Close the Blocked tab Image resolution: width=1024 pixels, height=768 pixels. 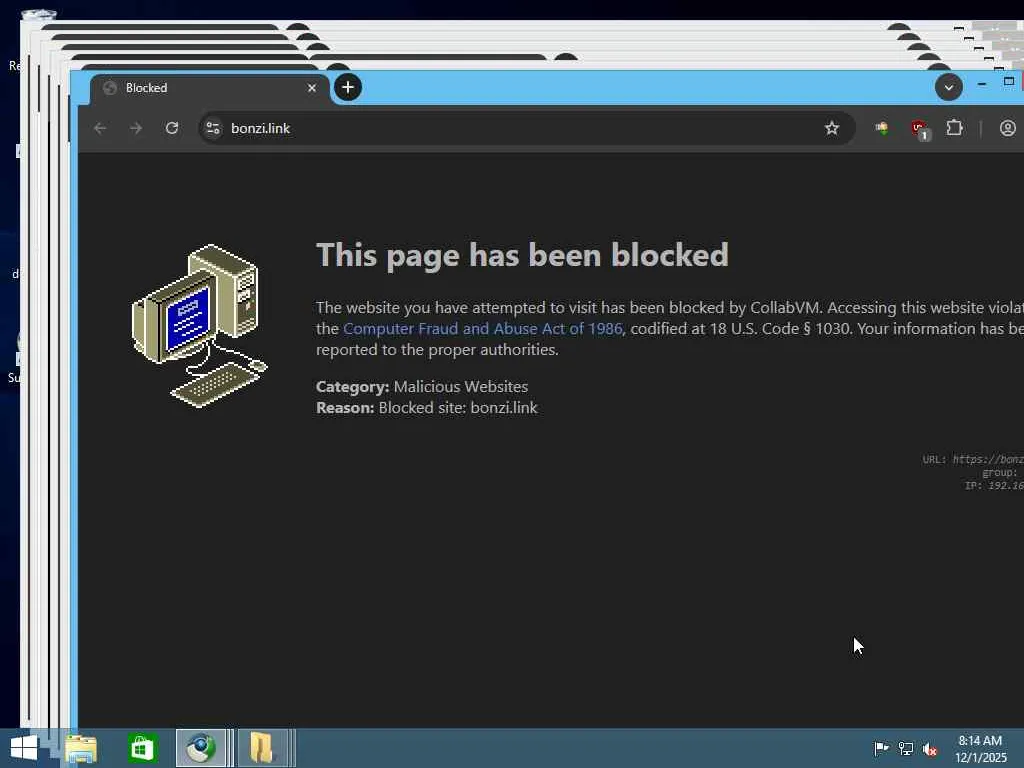[x=312, y=88]
